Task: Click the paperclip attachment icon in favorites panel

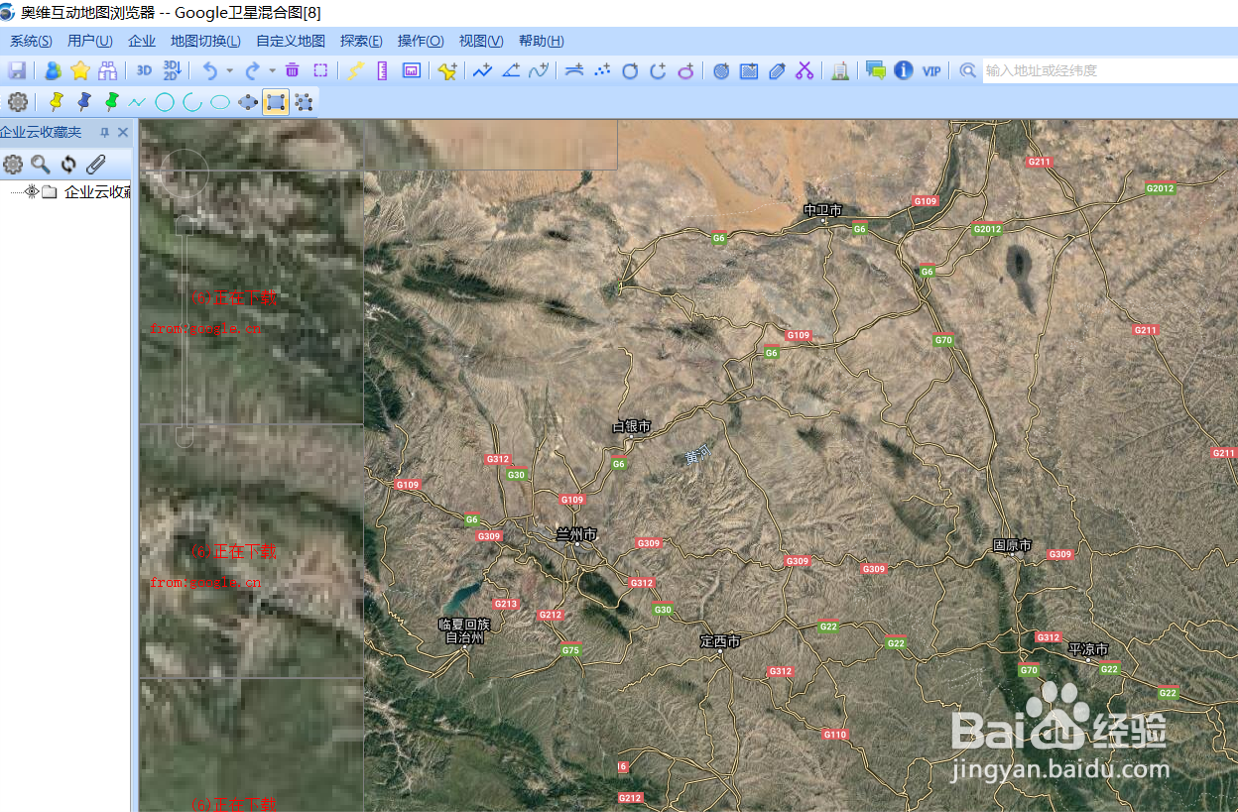Action: [x=95, y=165]
